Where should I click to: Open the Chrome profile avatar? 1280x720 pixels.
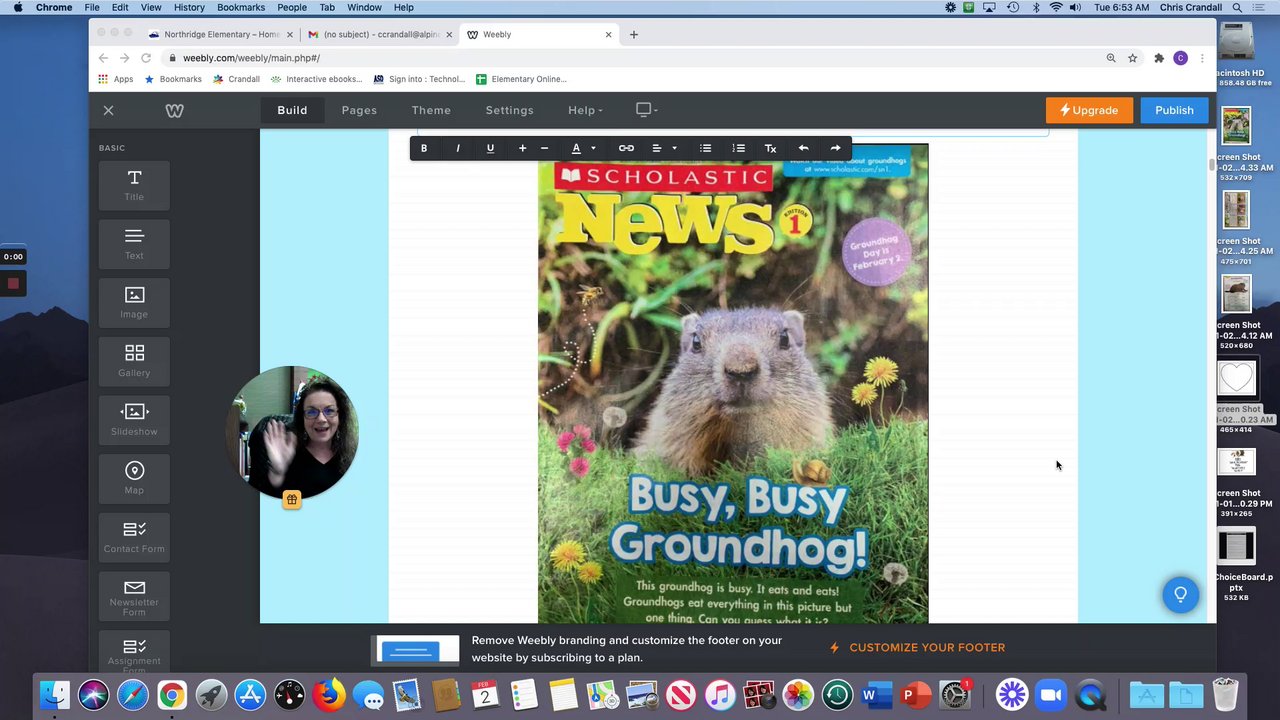point(1180,58)
